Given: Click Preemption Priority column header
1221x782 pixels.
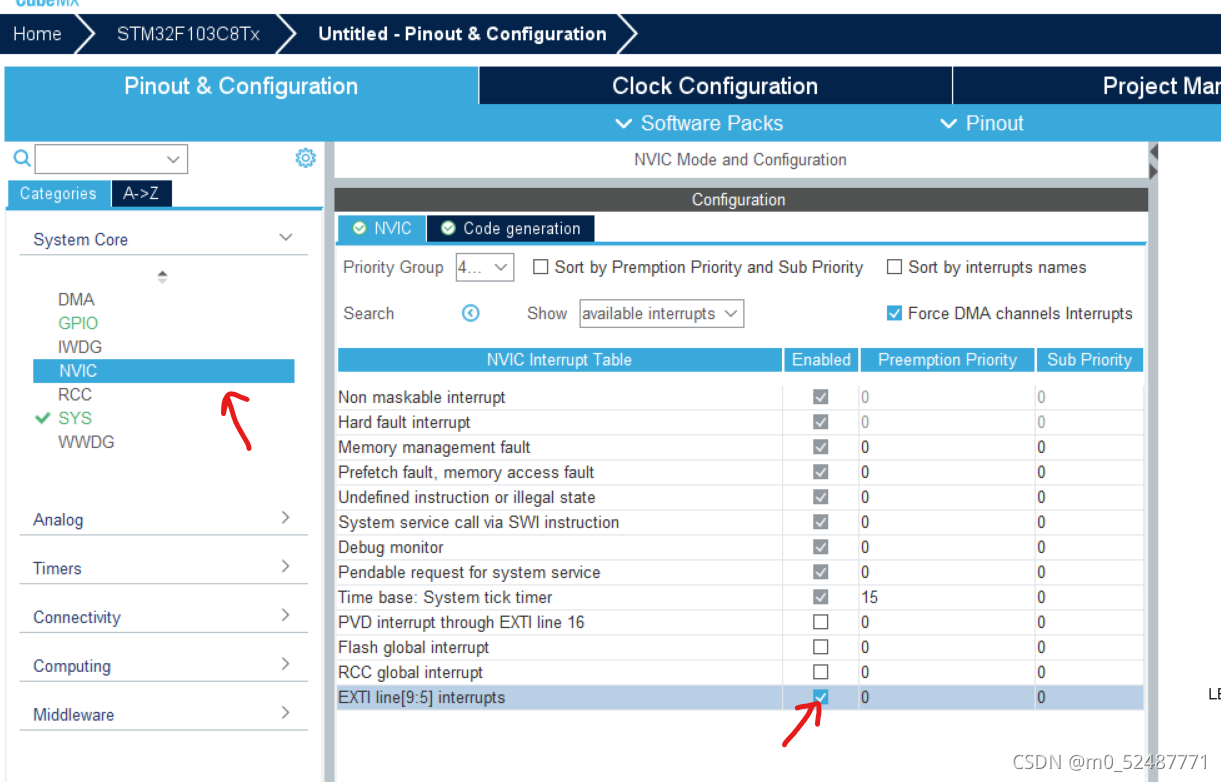Looking at the screenshot, I should coord(947,360).
